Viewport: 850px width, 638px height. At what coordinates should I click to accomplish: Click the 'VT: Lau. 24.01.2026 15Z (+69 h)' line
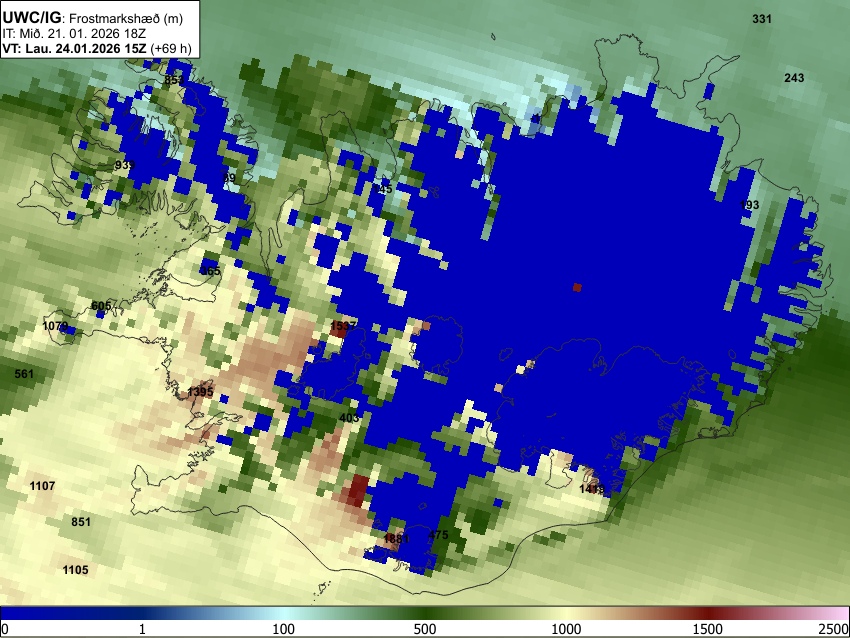(x=97, y=48)
